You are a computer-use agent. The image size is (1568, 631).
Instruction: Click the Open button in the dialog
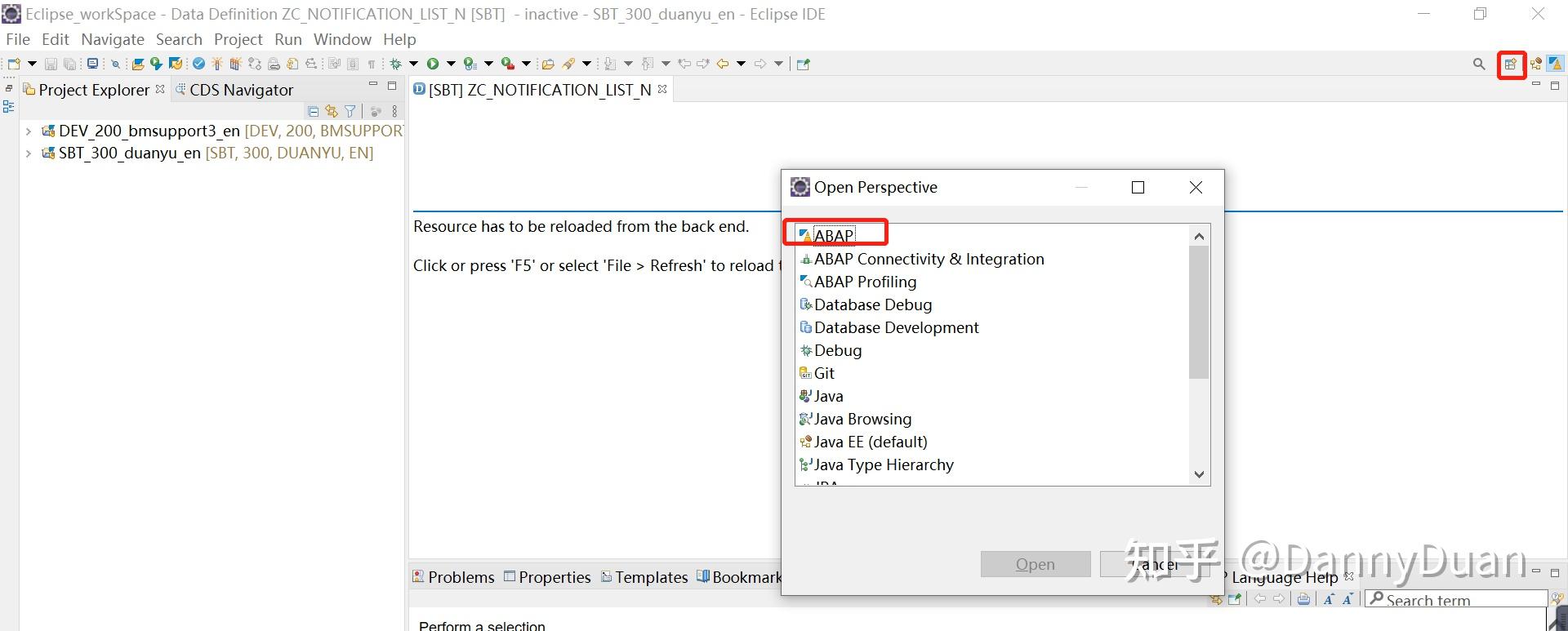(x=1036, y=564)
